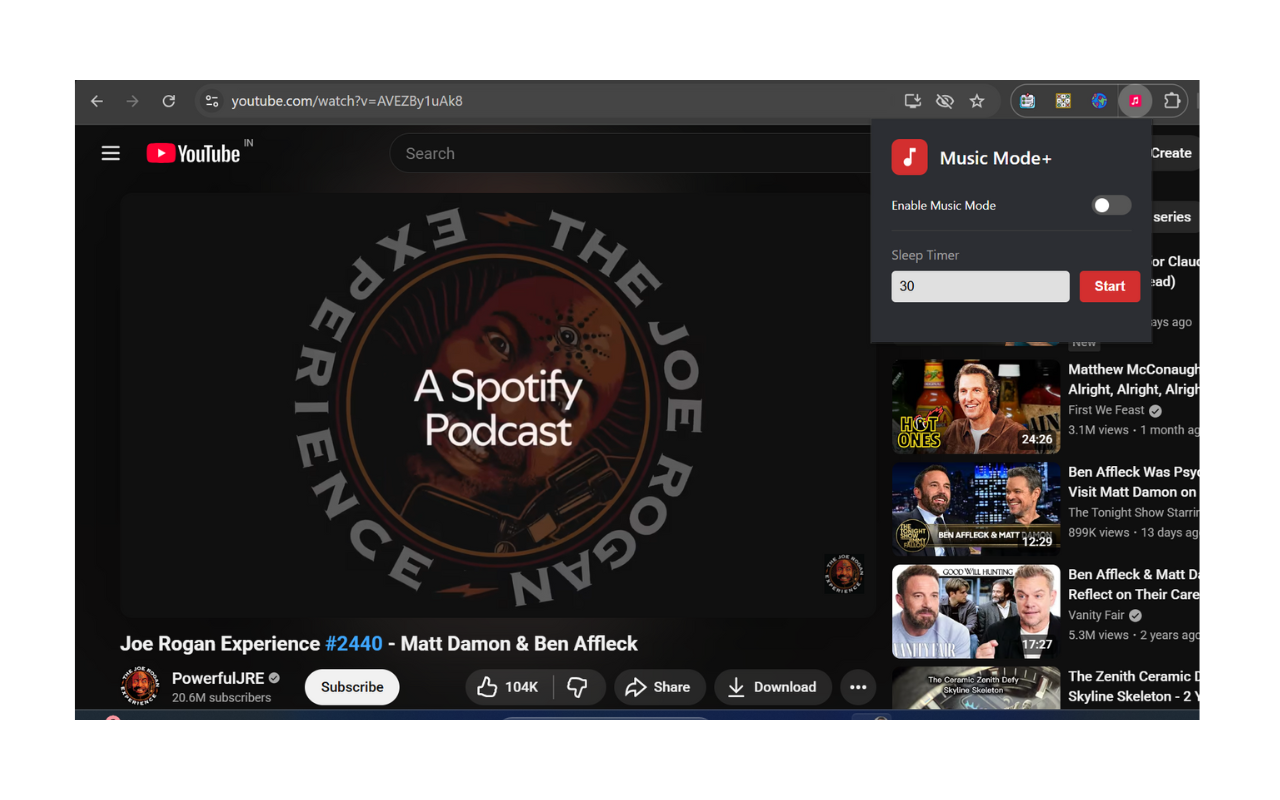Click the Chrome extensions puzzle icon

[1170, 101]
